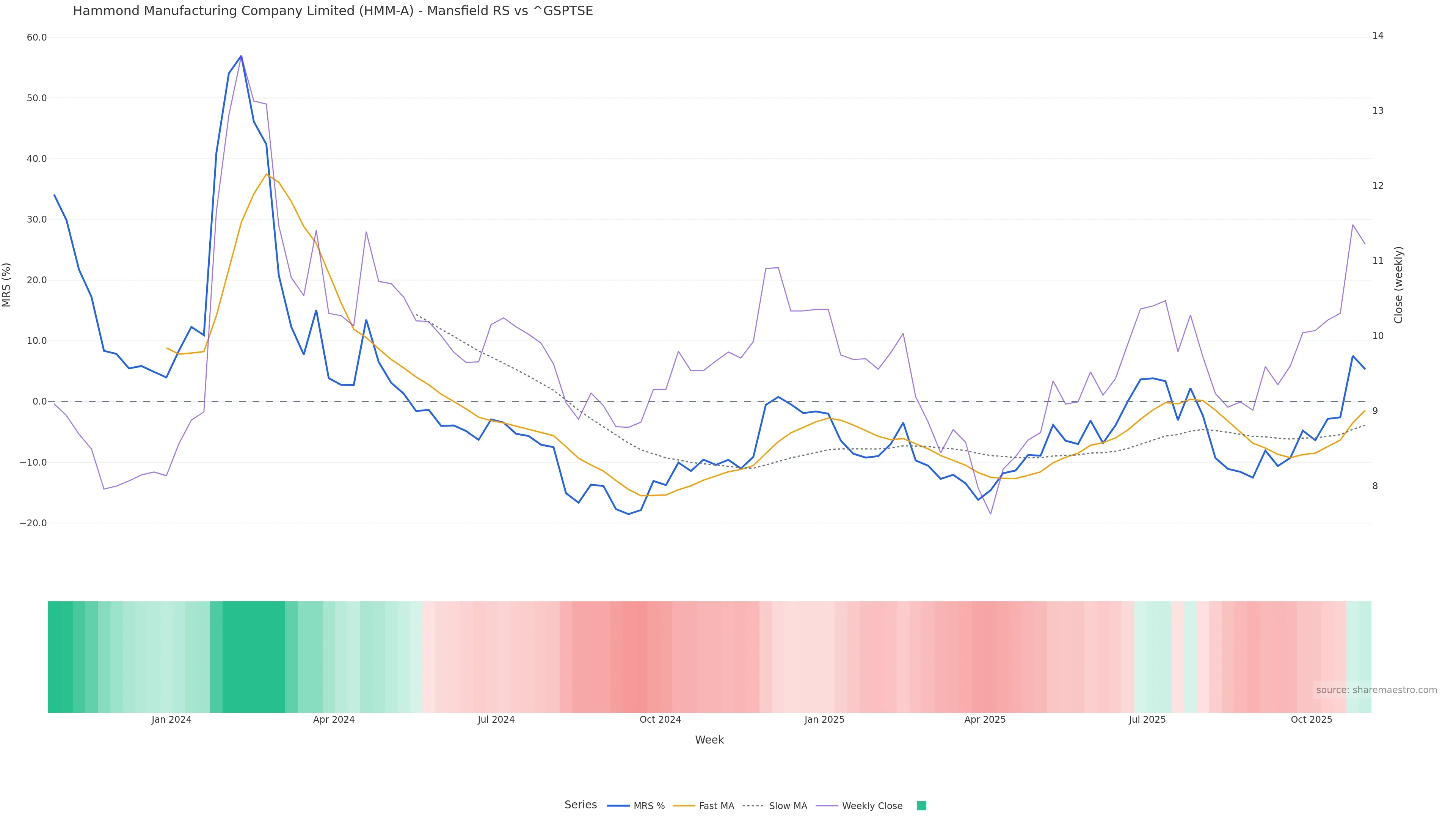Select the Apr 2025 week axis label
This screenshot has width=1456, height=819.
click(985, 720)
